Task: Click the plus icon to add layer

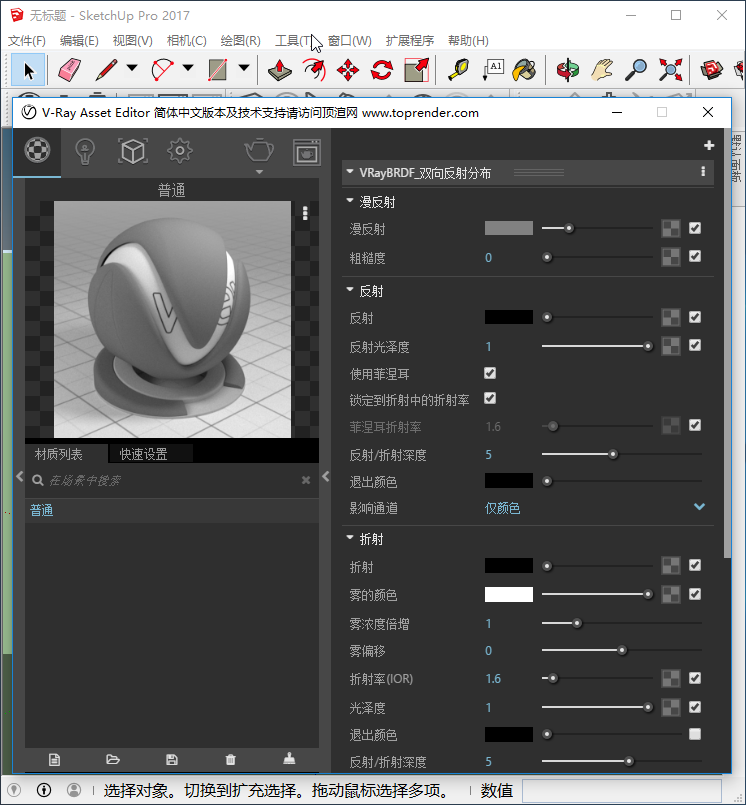Action: pos(709,145)
